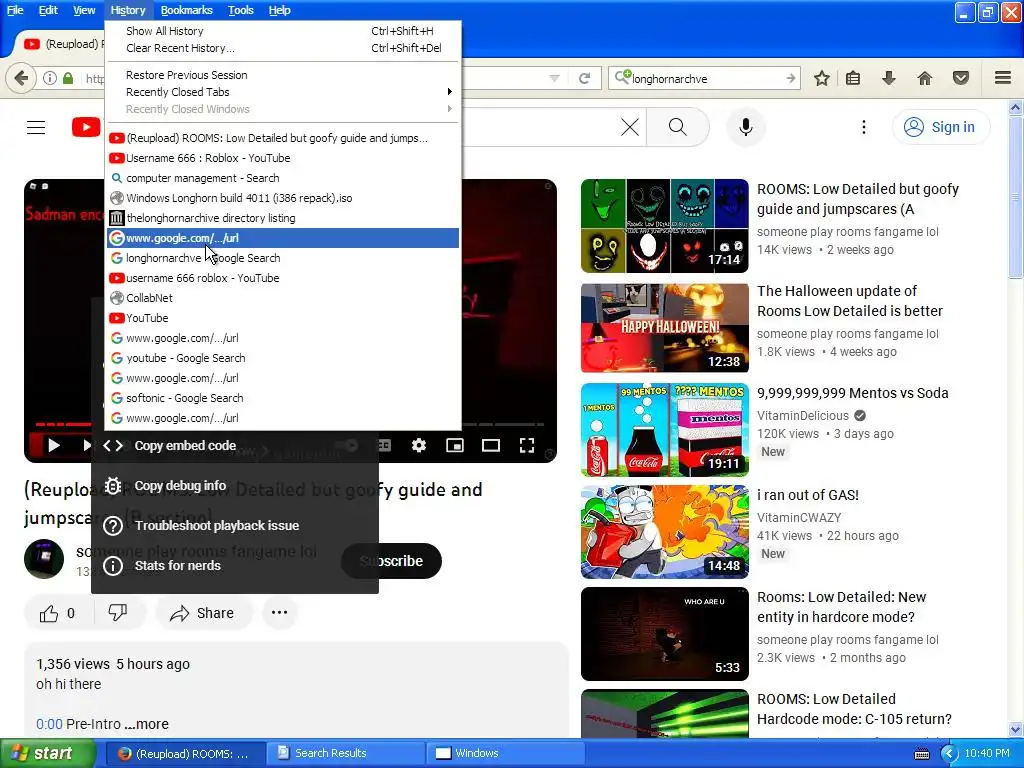Click the Subscribe button
Image resolution: width=1024 pixels, height=768 pixels.
coord(391,561)
